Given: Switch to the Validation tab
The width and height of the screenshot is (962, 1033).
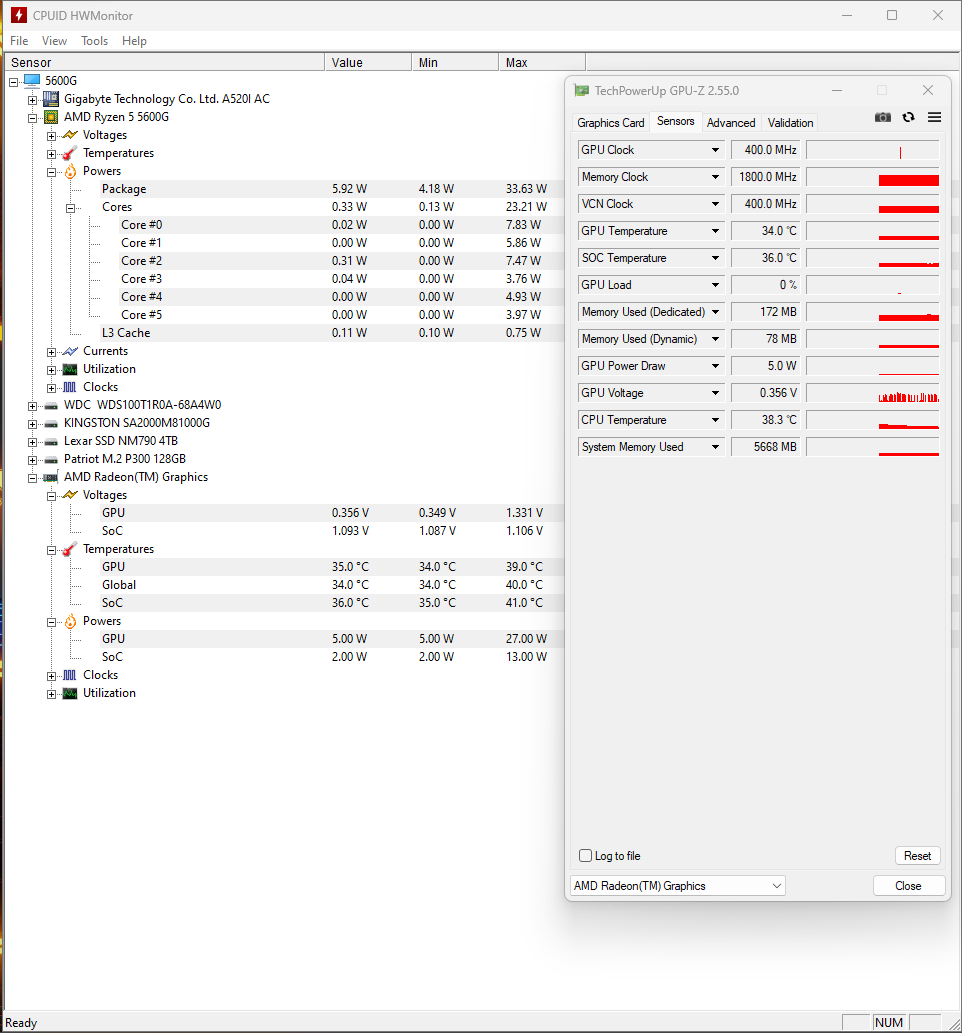Looking at the screenshot, I should click(790, 123).
